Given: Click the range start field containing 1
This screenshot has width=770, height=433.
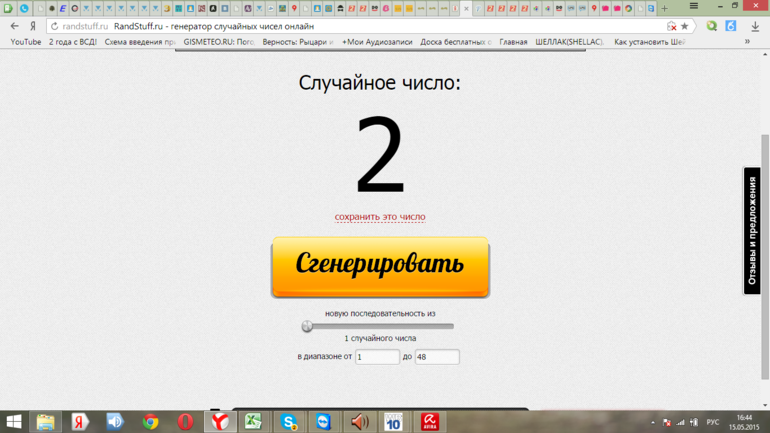Looking at the screenshot, I should coord(377,357).
